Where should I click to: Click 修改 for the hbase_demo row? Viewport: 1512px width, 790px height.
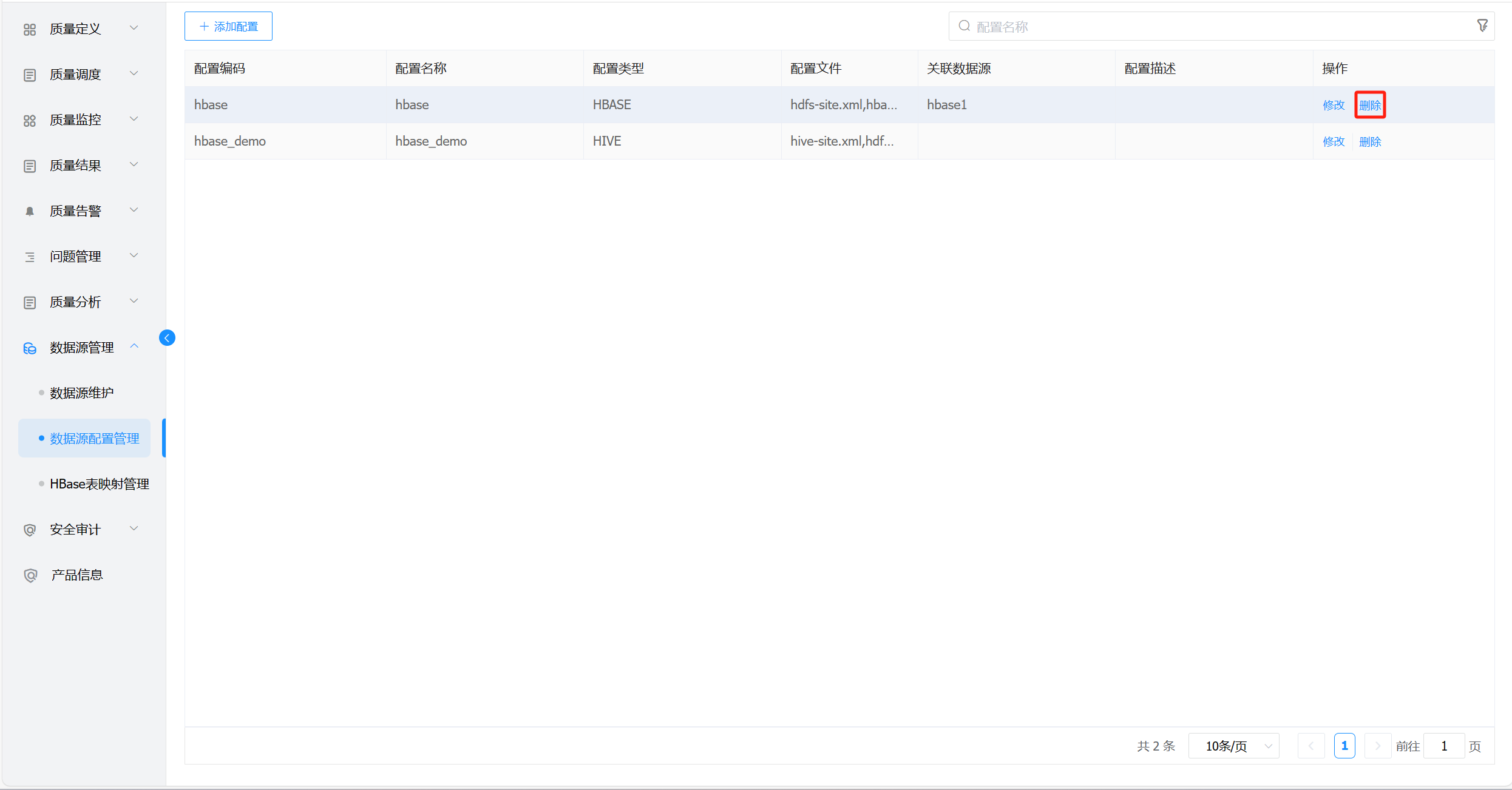pos(1333,141)
